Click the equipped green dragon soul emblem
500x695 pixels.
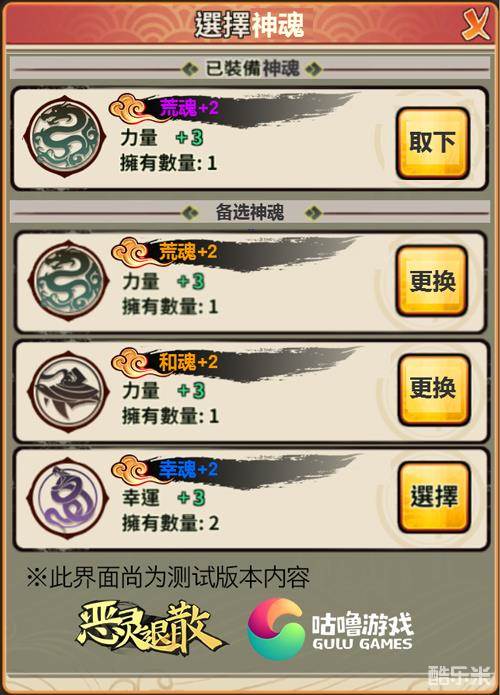click(66, 137)
